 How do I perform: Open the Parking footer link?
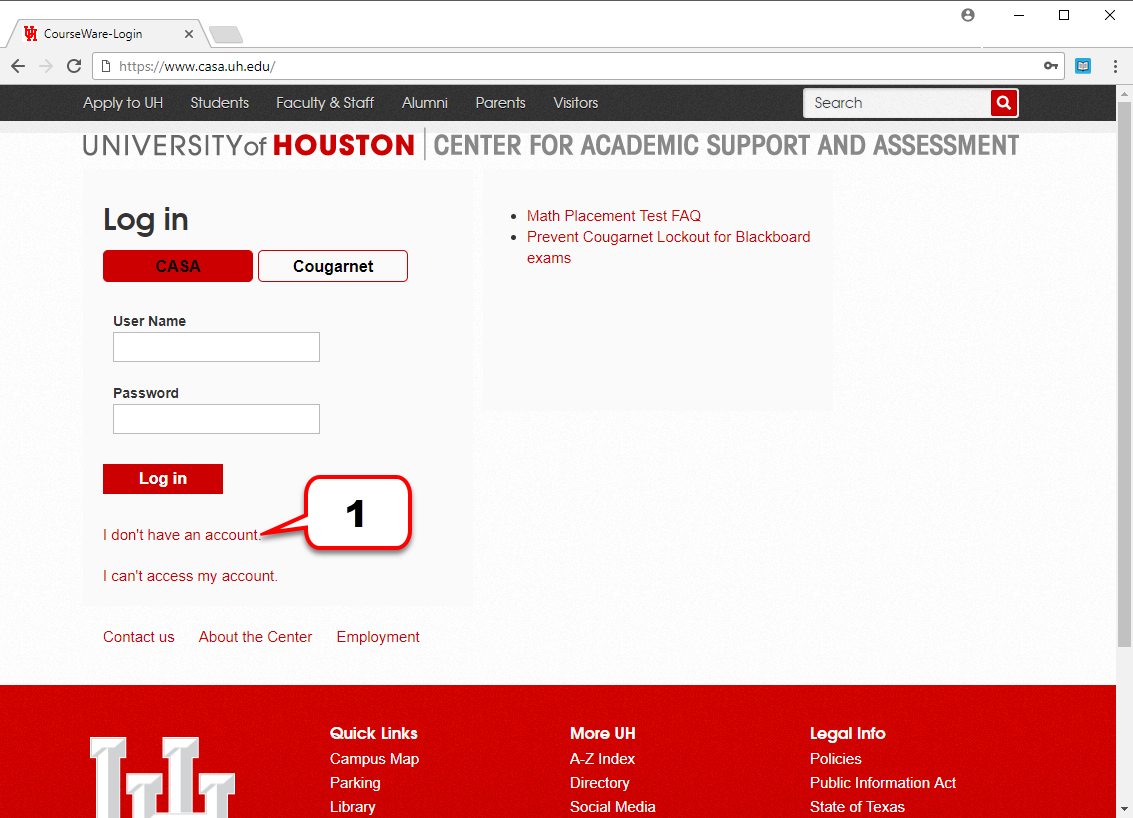(x=355, y=783)
